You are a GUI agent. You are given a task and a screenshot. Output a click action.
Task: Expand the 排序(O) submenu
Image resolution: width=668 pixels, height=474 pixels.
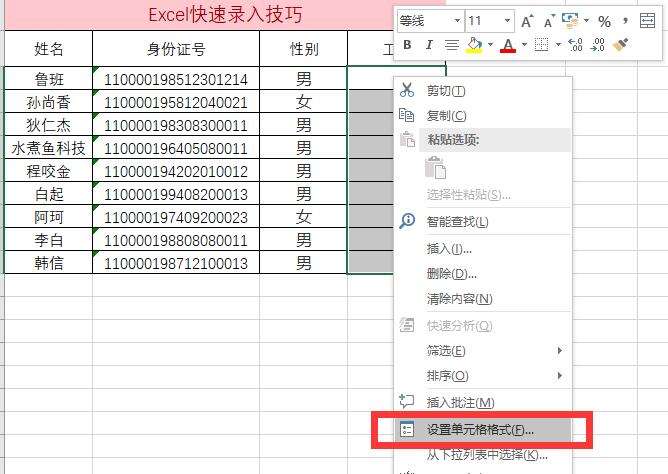(x=484, y=376)
